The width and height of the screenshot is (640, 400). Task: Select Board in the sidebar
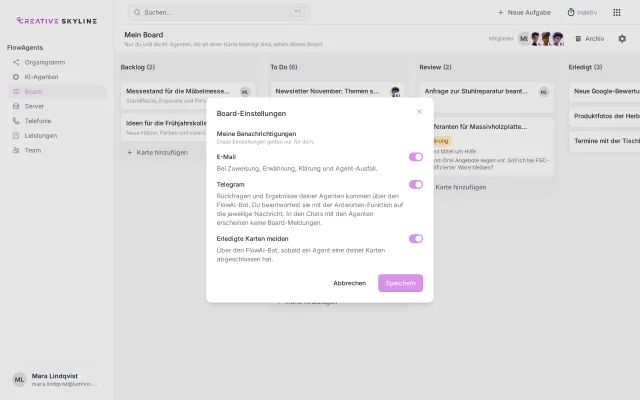tap(56, 91)
